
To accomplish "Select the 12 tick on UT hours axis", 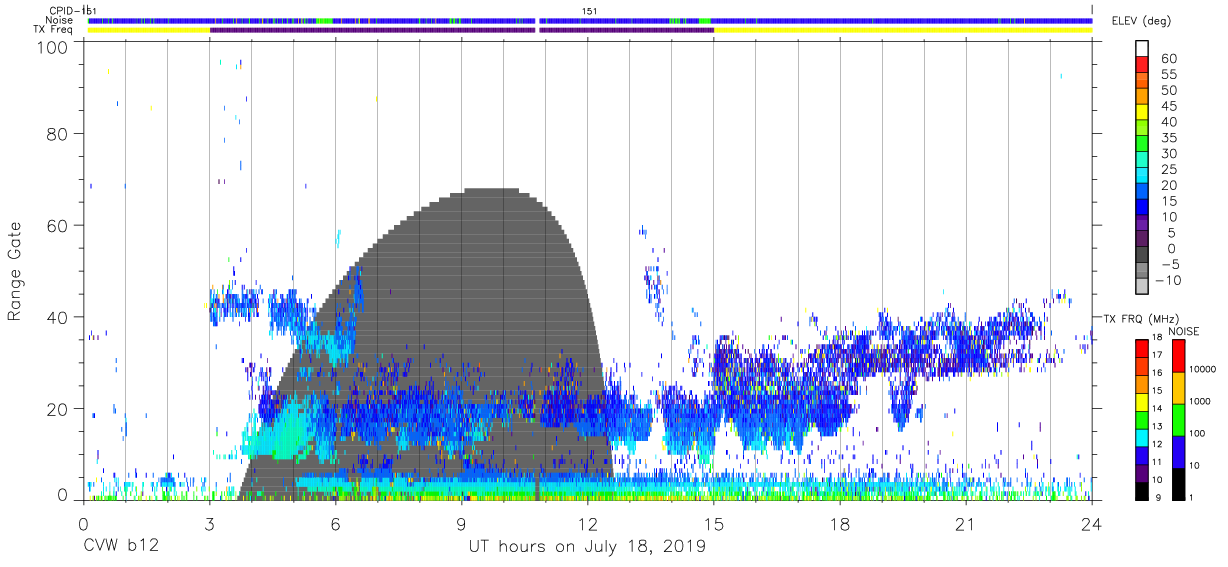I will point(587,525).
